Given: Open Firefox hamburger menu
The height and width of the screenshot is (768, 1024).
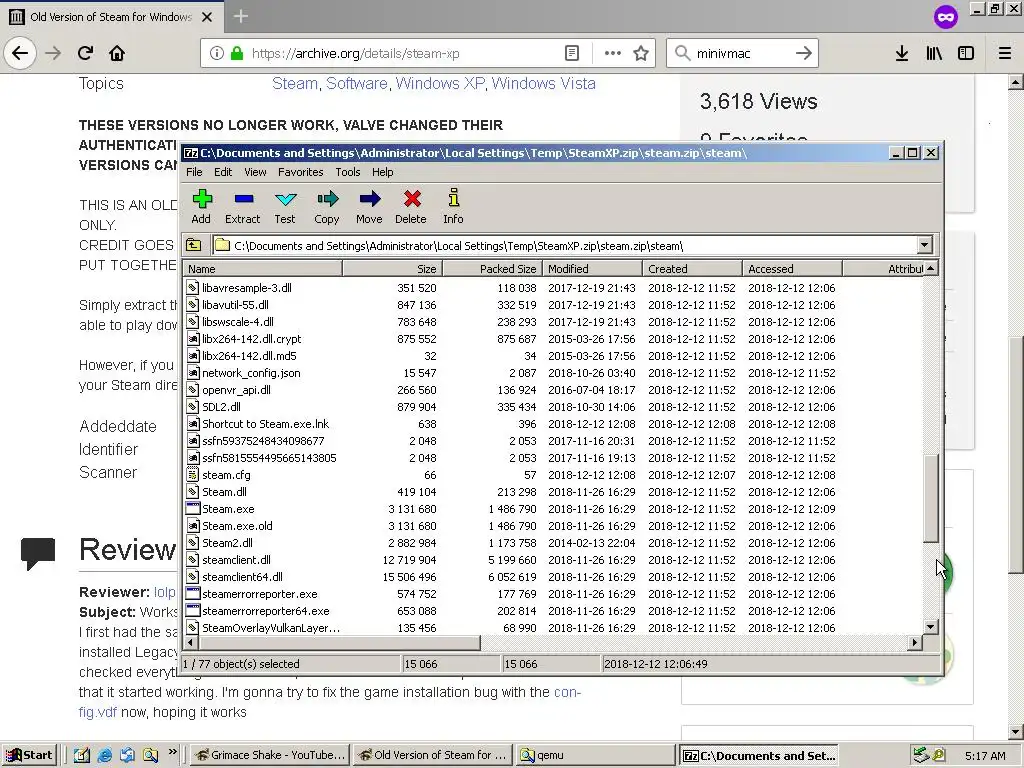Looking at the screenshot, I should point(1005,54).
